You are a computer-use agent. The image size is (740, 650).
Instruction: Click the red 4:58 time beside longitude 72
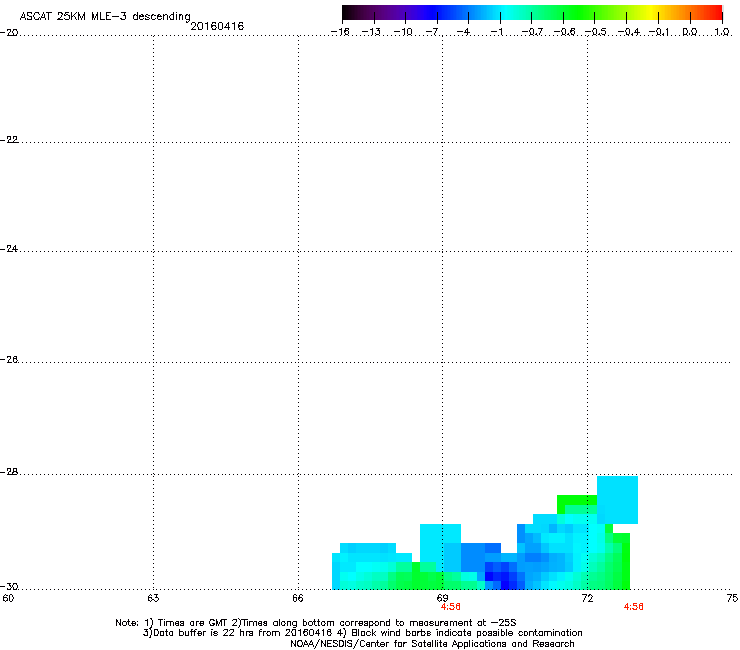click(633, 607)
